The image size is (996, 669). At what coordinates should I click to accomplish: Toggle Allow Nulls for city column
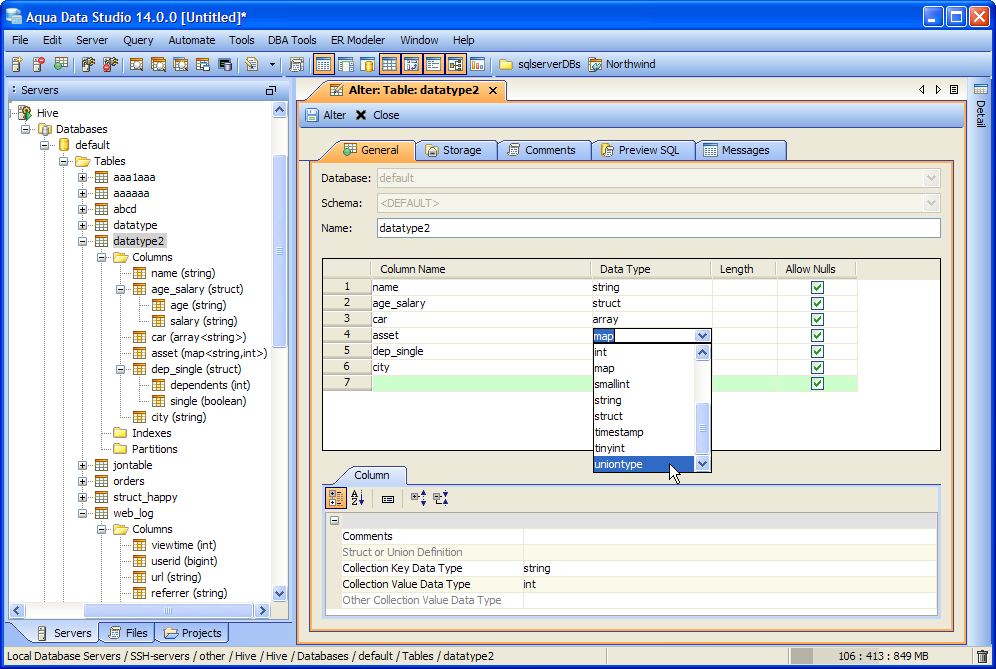pos(818,367)
